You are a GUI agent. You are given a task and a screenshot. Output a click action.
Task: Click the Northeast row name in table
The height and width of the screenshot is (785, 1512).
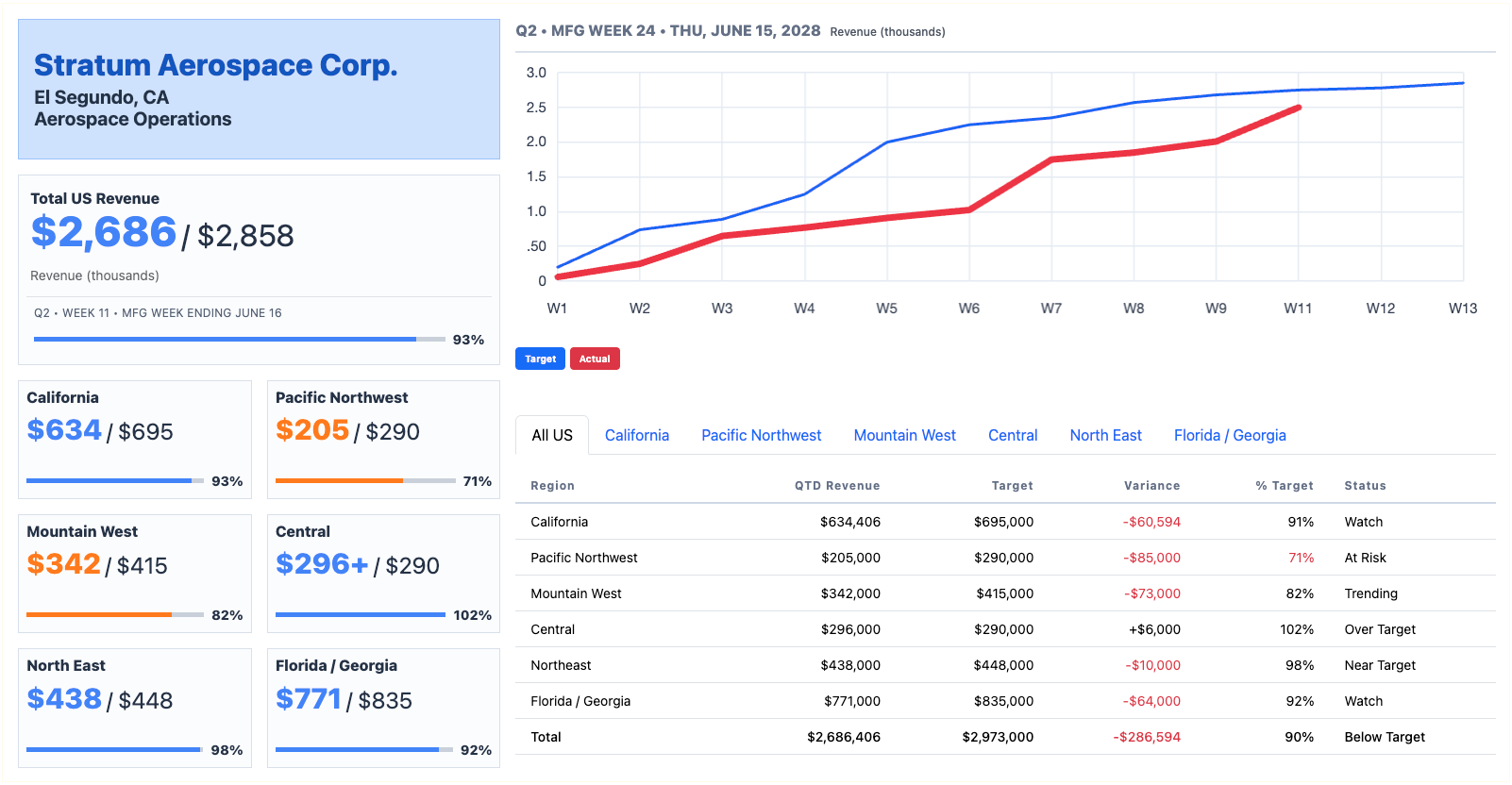(x=561, y=665)
